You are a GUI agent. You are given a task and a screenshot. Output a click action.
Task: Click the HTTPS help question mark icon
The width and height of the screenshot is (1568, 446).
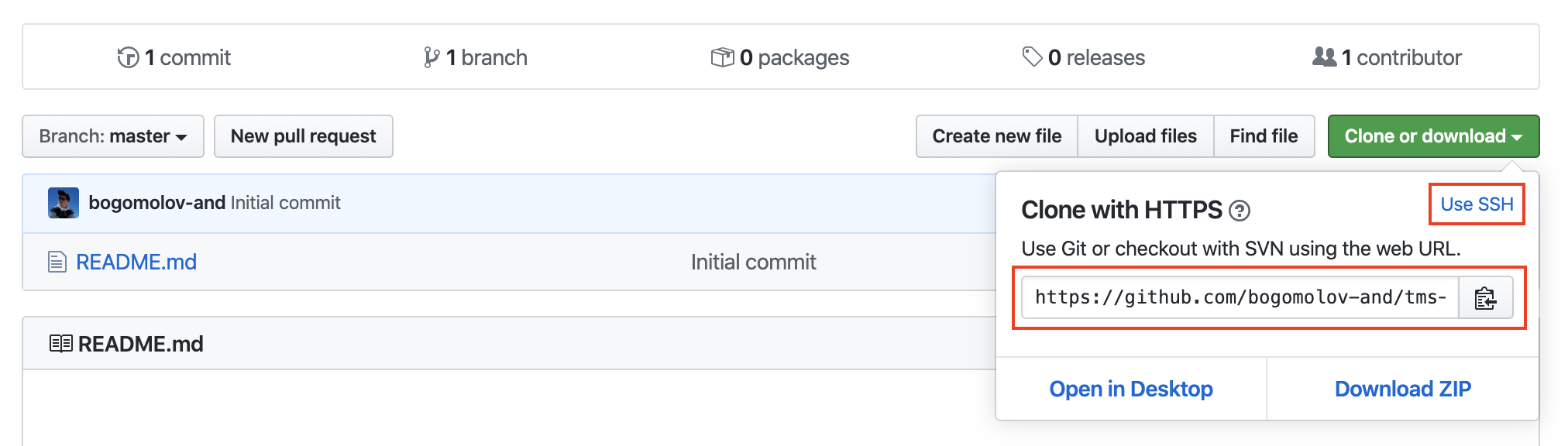(x=1240, y=211)
